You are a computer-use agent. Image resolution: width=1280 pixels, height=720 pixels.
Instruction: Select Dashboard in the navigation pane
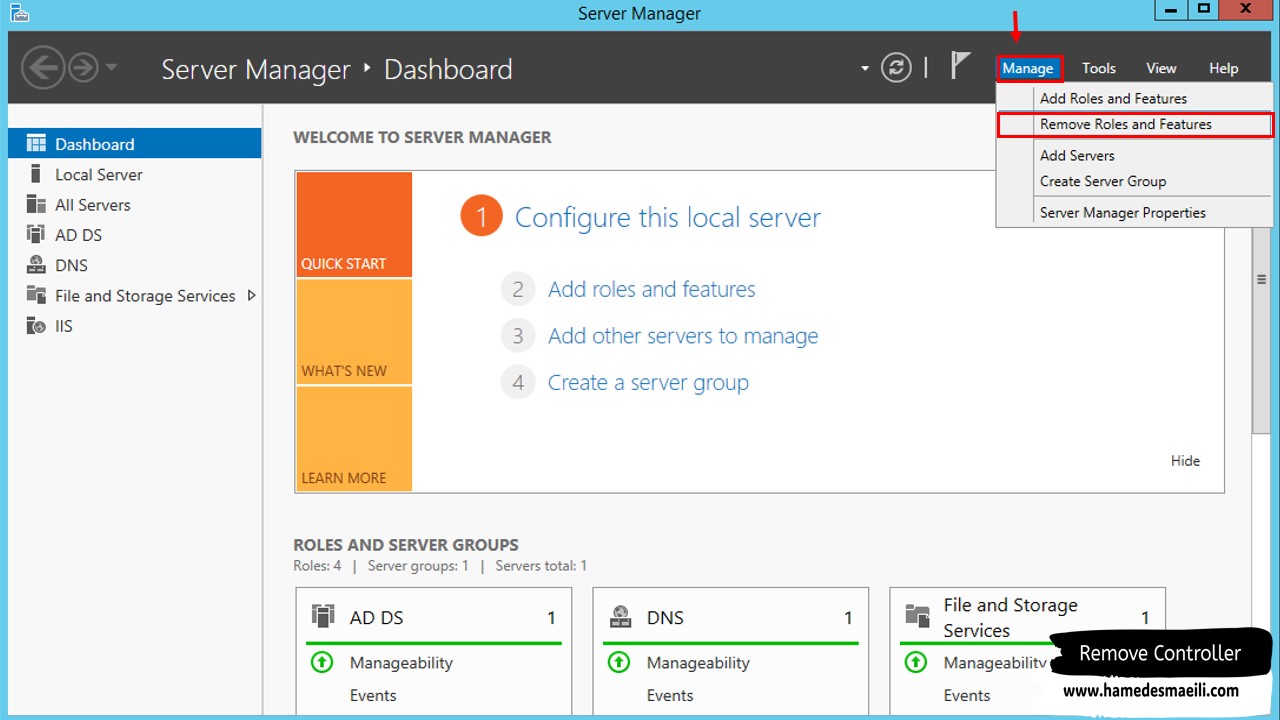(x=134, y=144)
